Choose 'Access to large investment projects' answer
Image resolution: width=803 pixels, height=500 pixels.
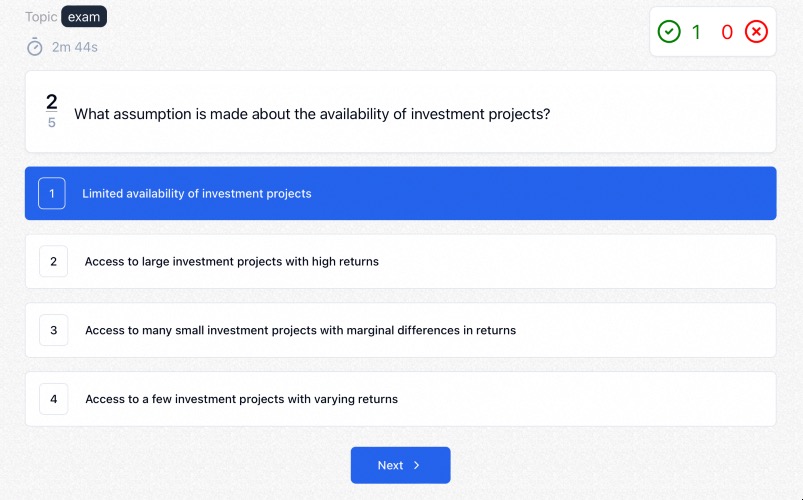tap(400, 261)
